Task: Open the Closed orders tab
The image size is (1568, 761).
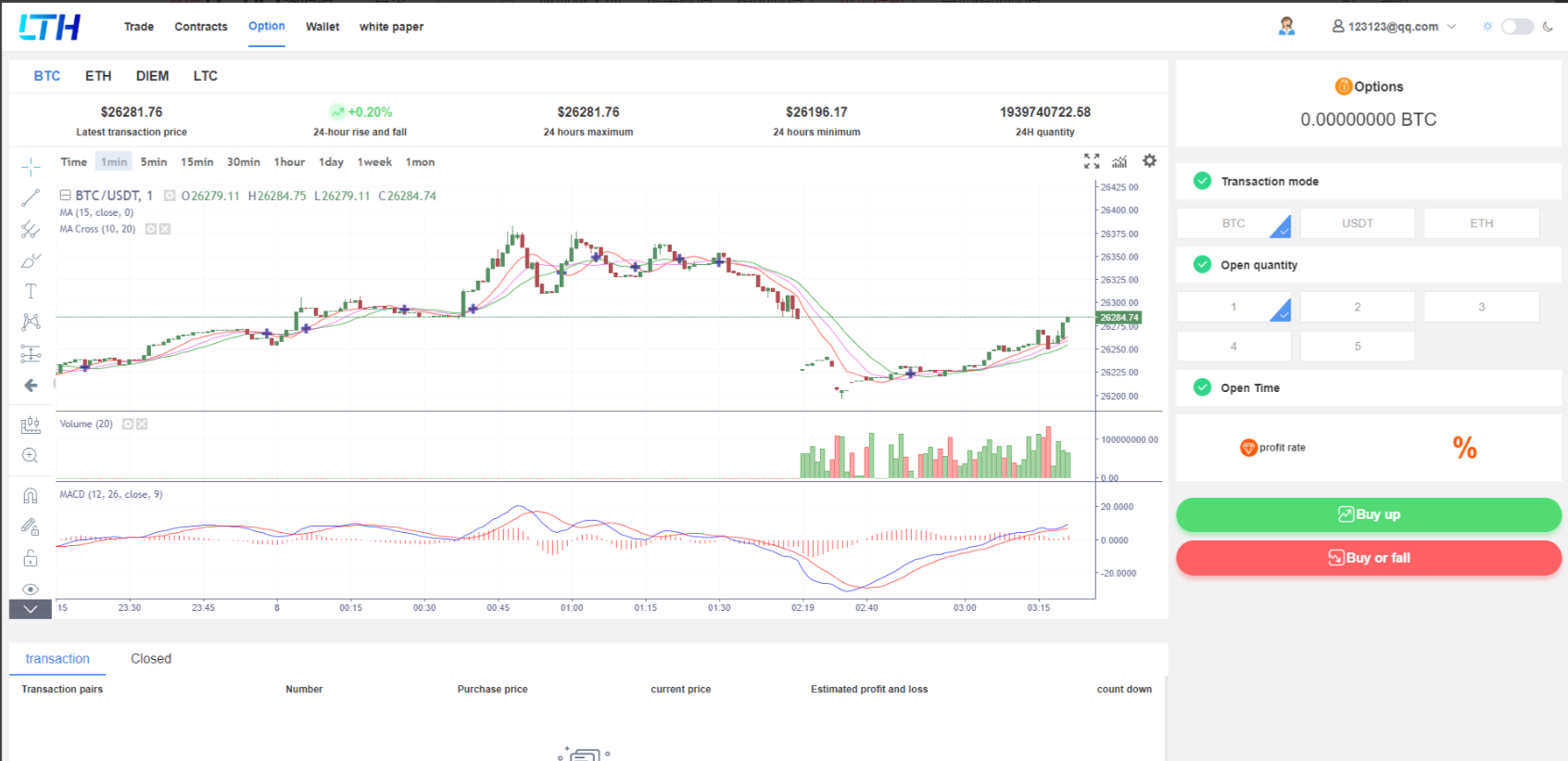Action: pos(151,659)
